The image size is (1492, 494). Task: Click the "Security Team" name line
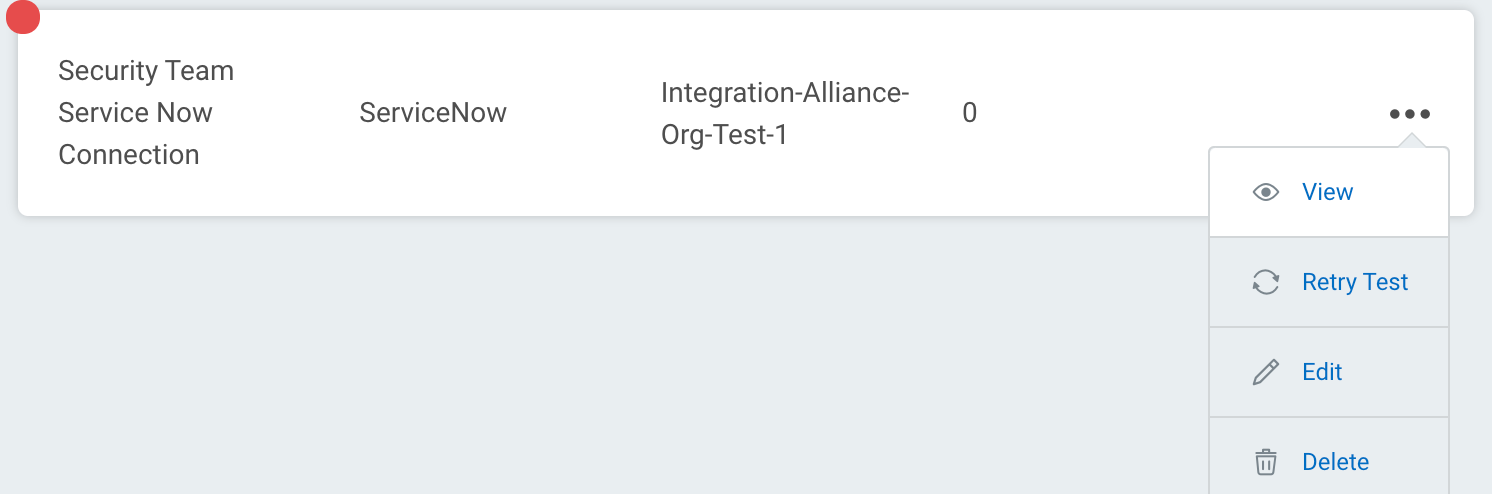(x=146, y=71)
